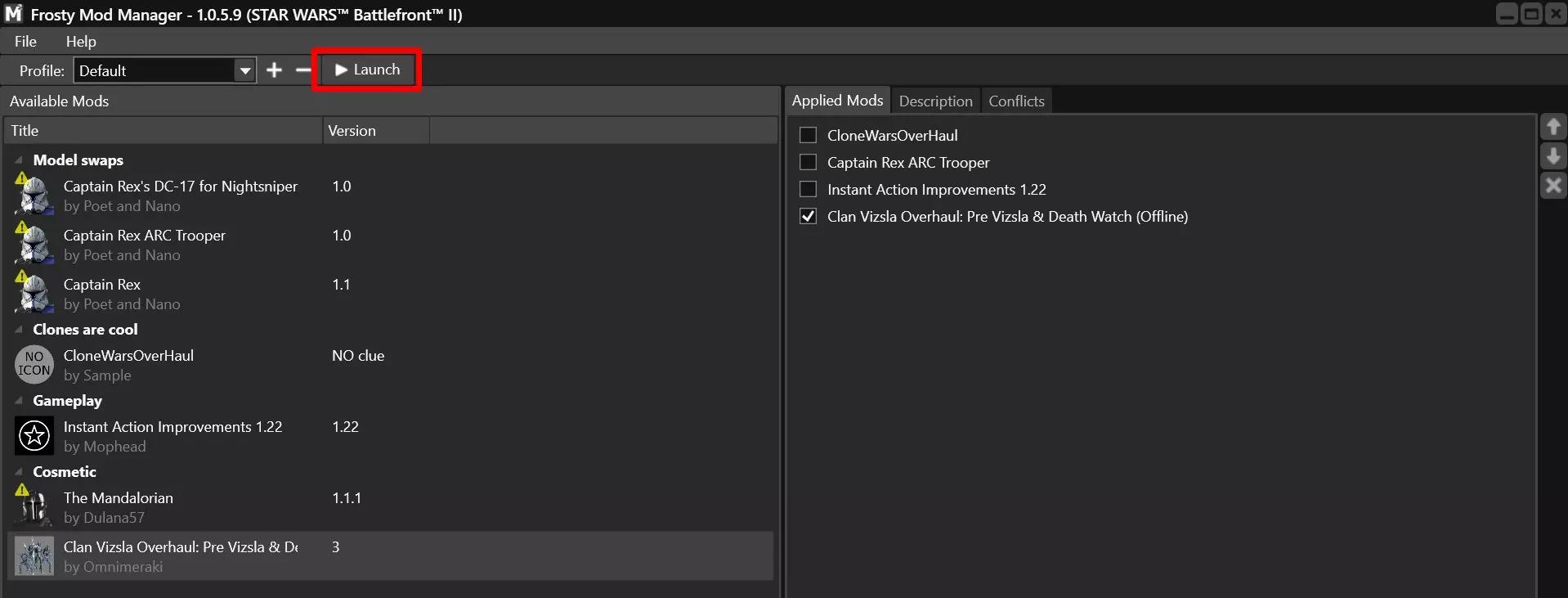Enable the CloneWarsOverHaul checkbox
Screen dimensions: 1568x598
[x=808, y=135]
